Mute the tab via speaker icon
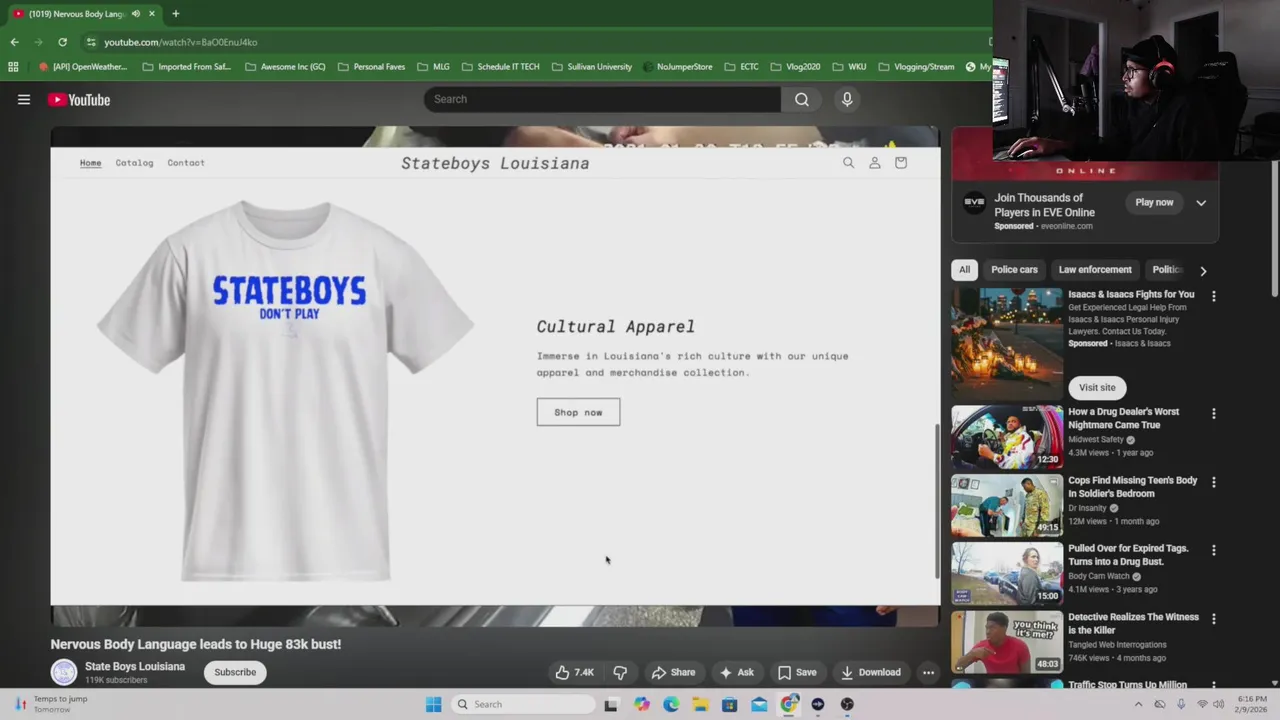Screen dimensions: 1280x720 (x=135, y=14)
